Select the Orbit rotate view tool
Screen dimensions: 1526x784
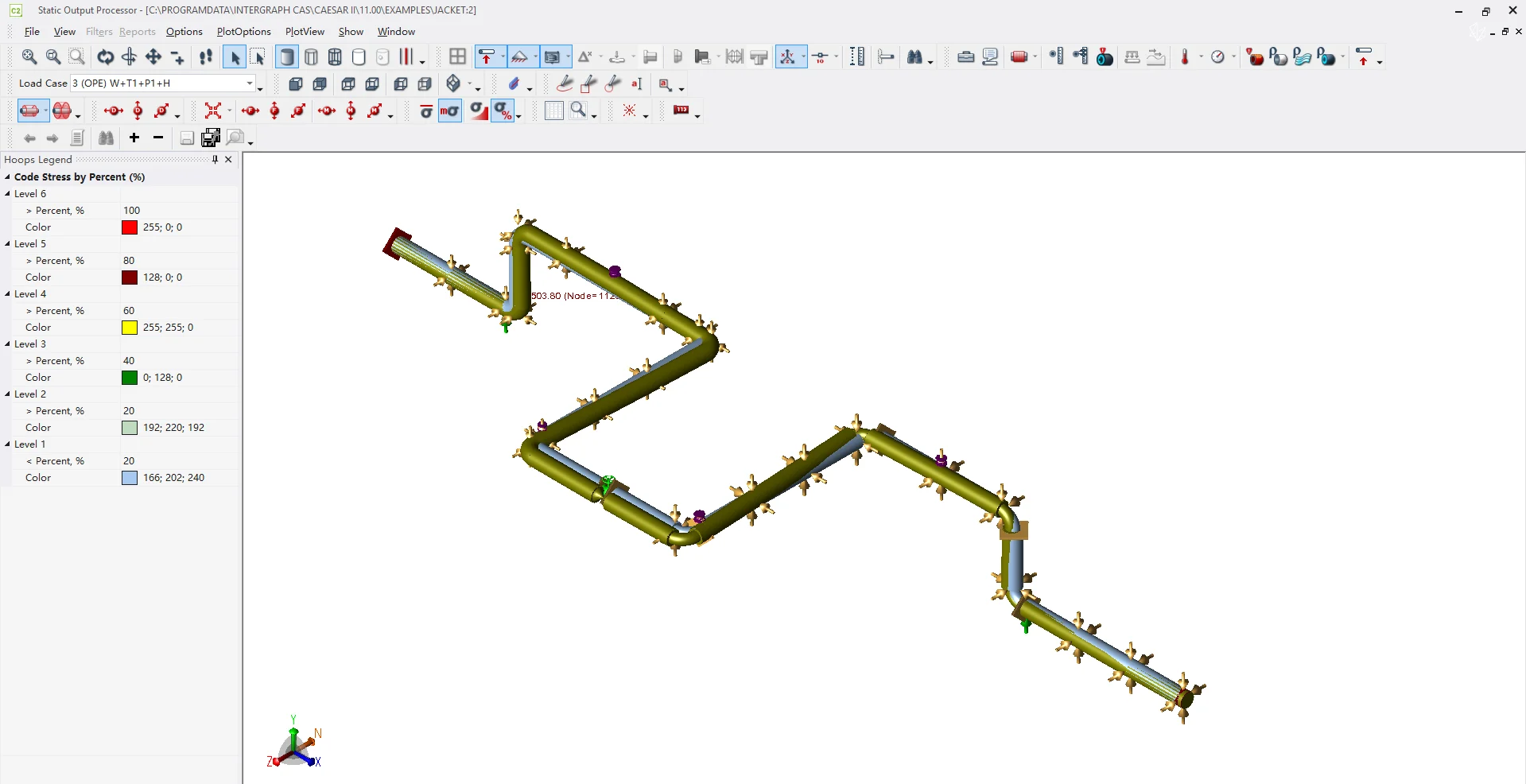click(105, 56)
